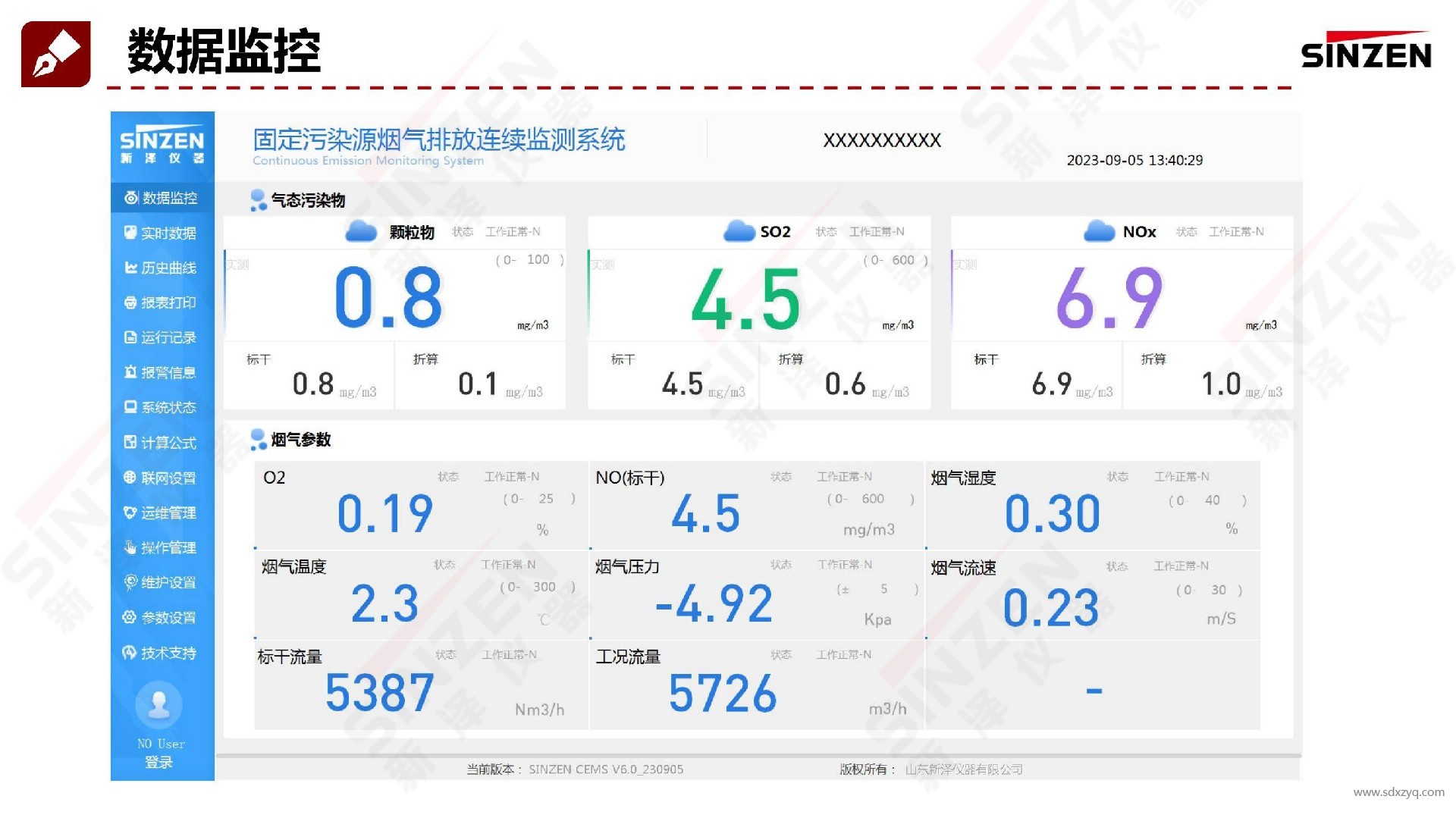Select 数据监控 in the sidebar menu

(x=162, y=198)
